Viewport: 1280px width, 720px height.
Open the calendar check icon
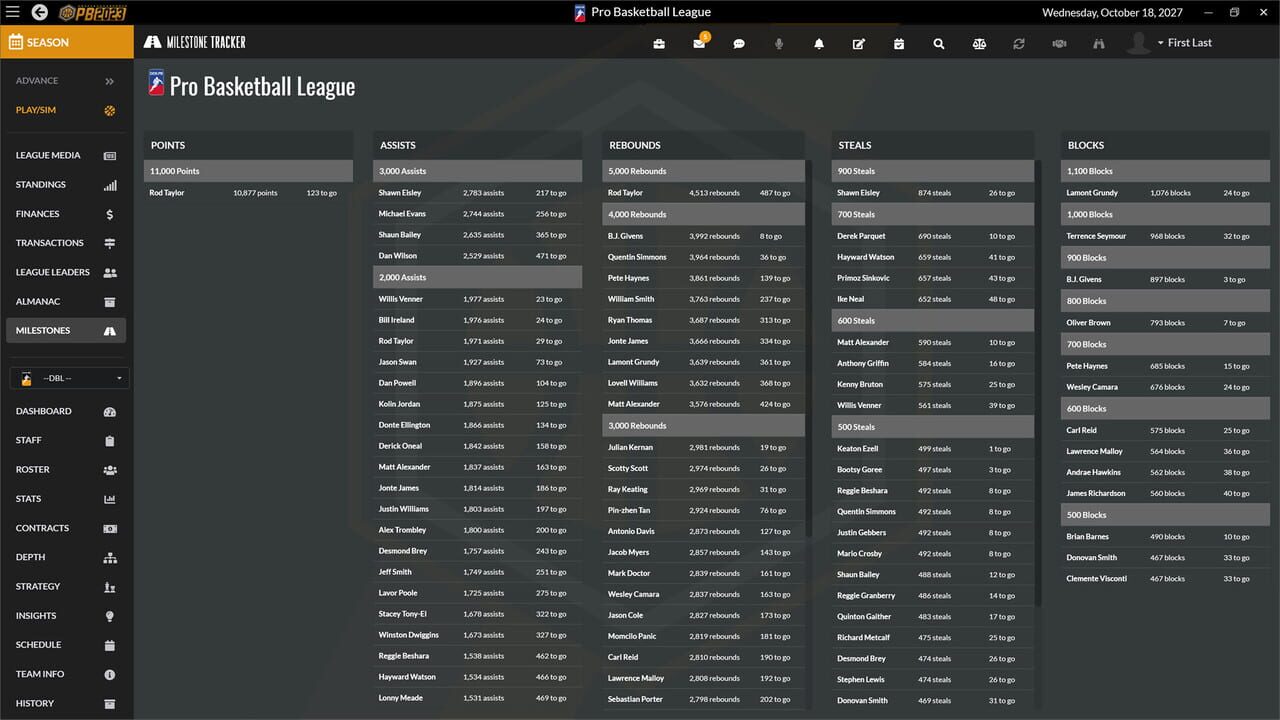pyautogui.click(x=899, y=43)
